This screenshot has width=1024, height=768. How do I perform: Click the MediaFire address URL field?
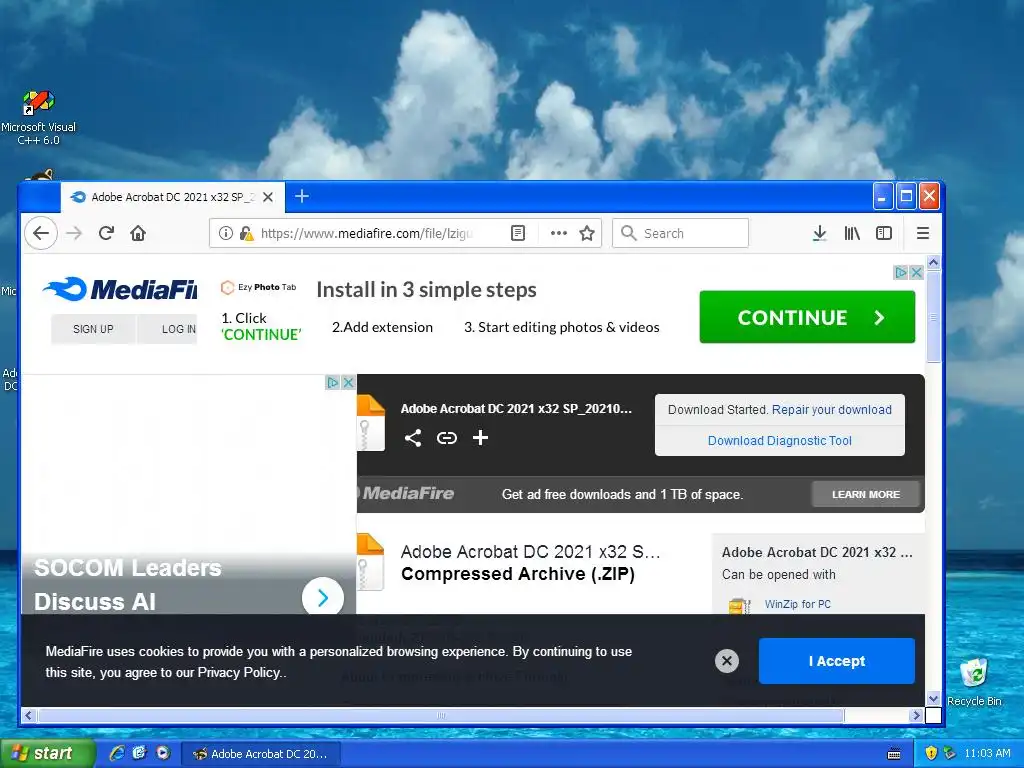(x=367, y=233)
